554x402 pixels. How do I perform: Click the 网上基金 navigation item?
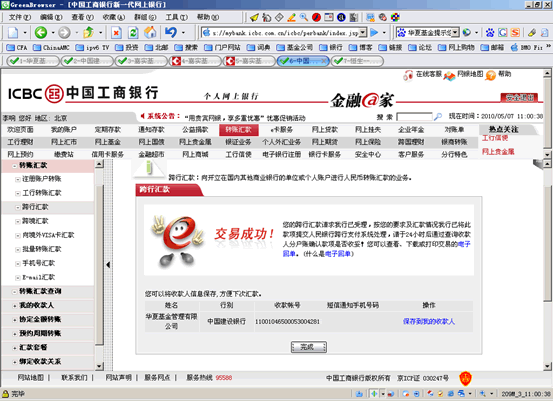107,142
